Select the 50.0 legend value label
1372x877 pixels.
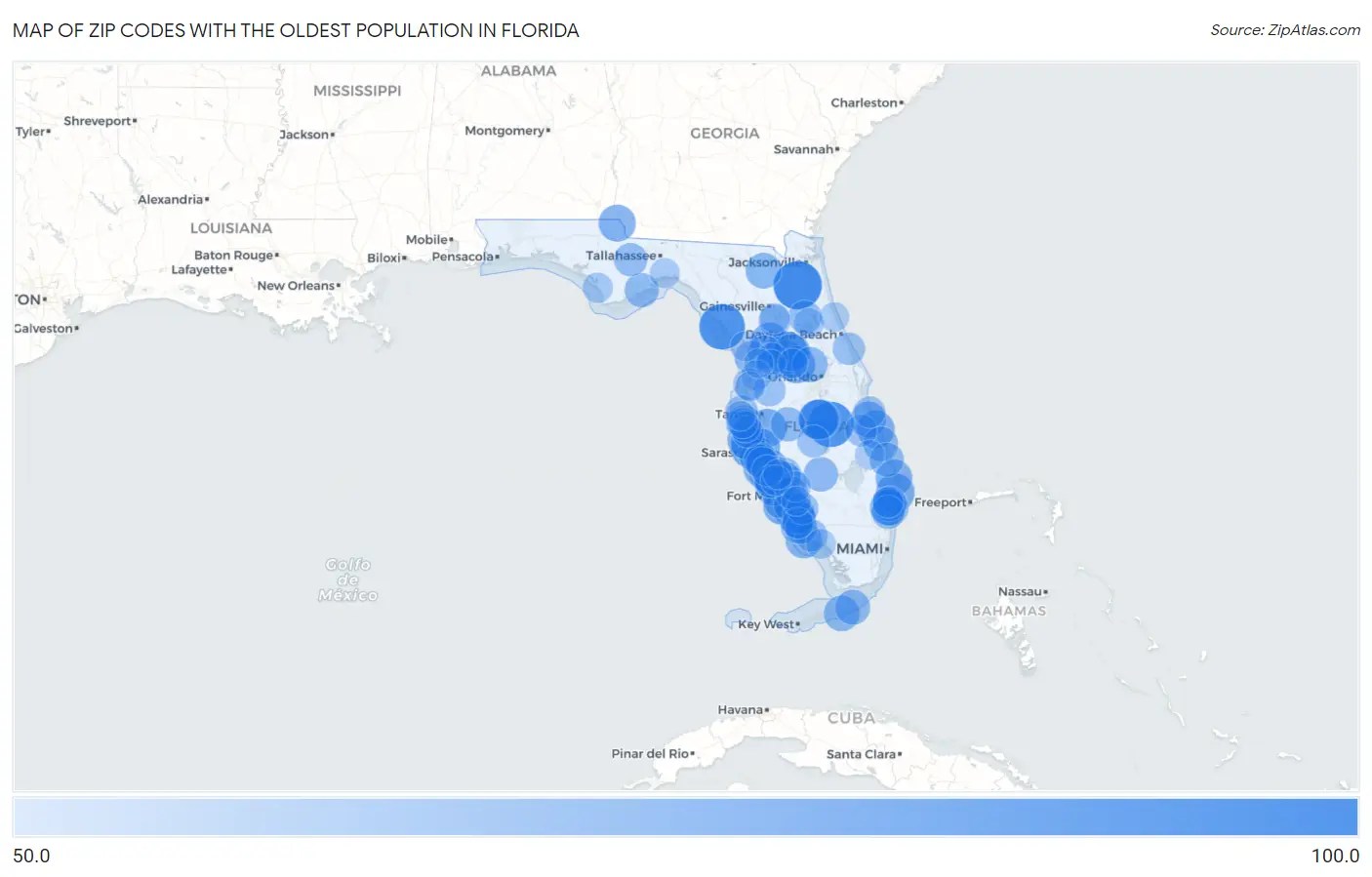click(31, 856)
